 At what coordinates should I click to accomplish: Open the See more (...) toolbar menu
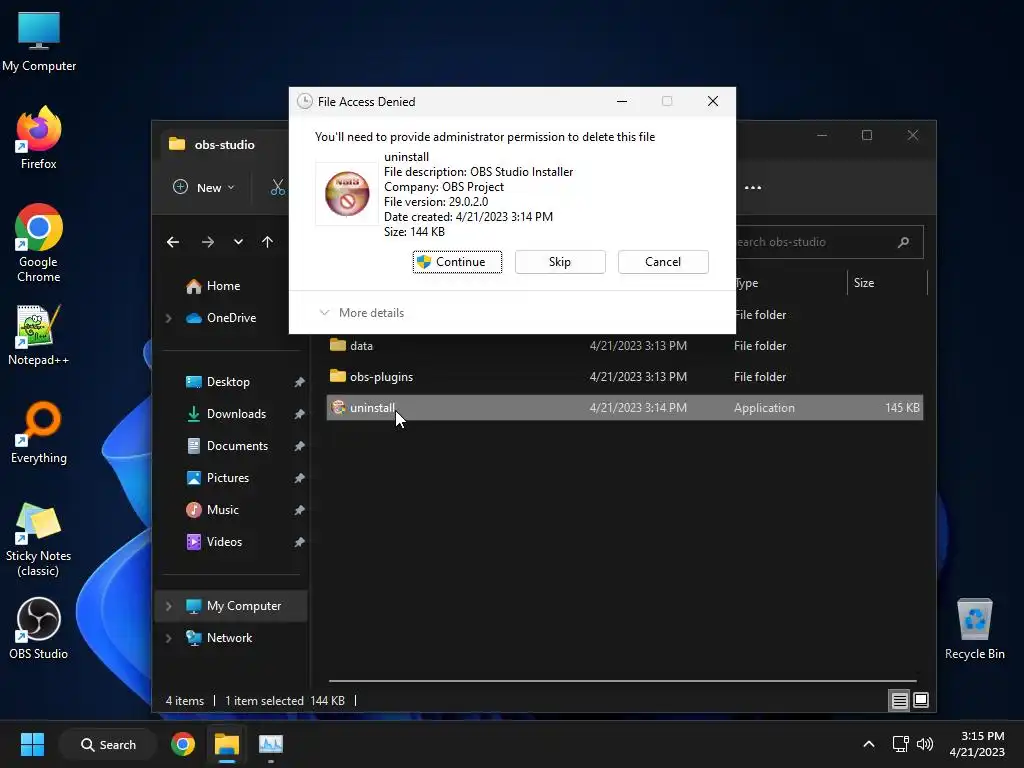(753, 187)
